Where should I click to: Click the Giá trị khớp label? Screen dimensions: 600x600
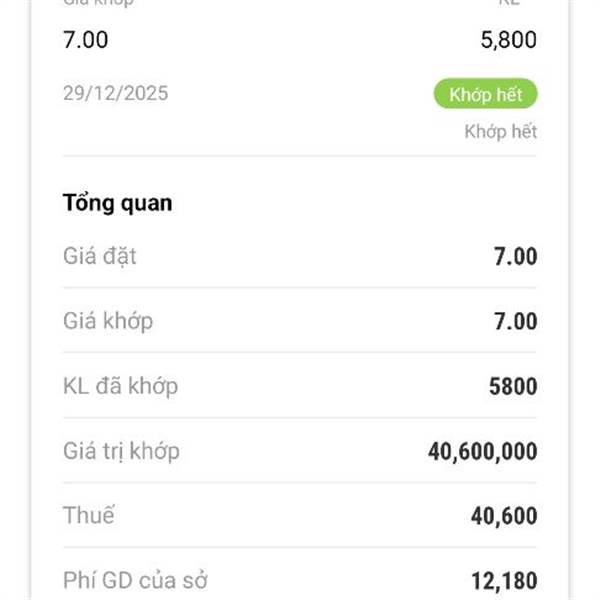pos(121,451)
